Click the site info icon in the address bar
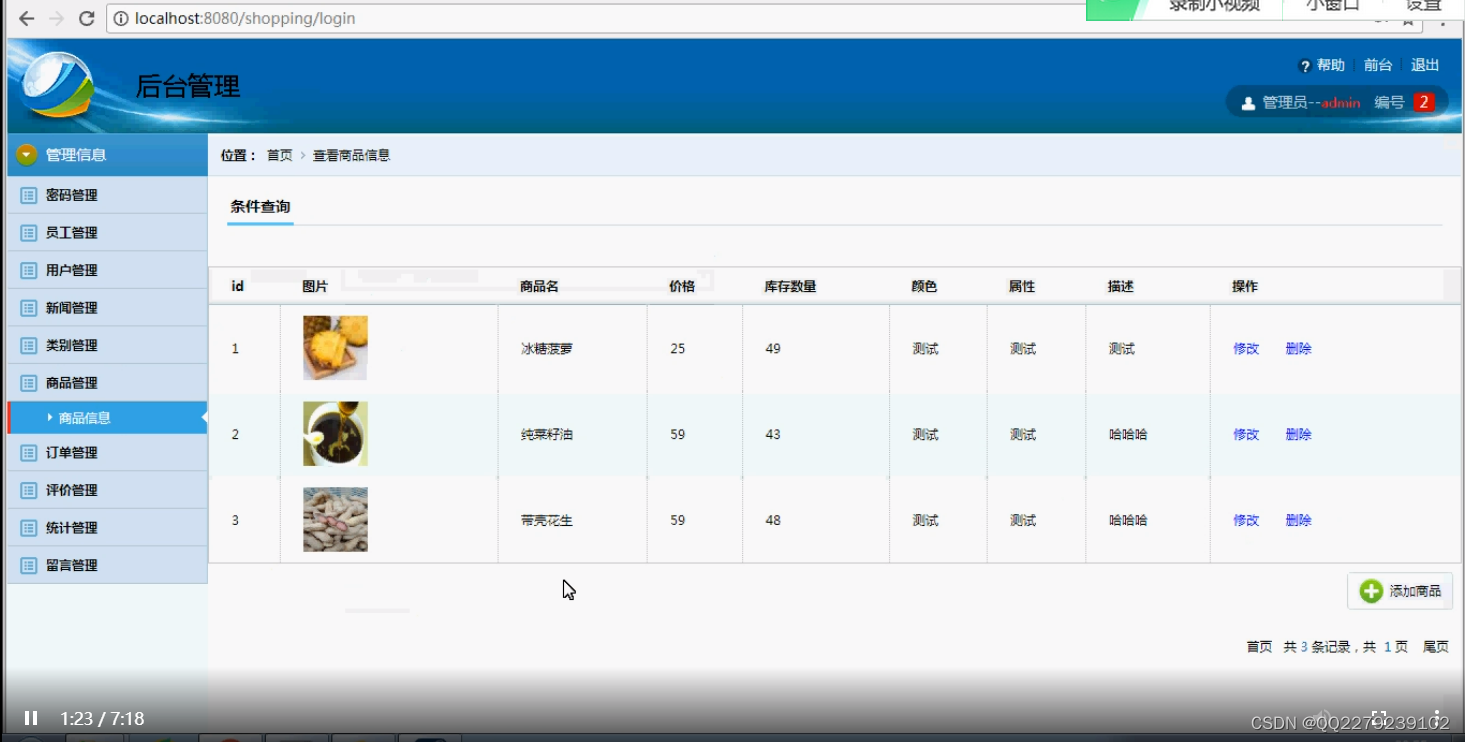 119,17
